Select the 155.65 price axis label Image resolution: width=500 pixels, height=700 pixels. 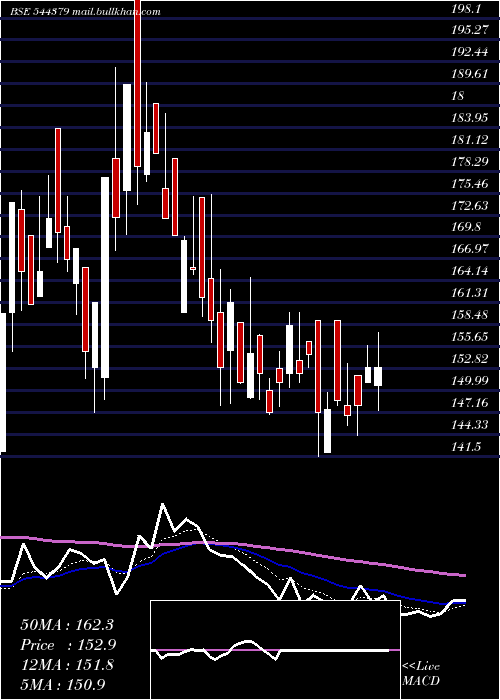(x=469, y=336)
